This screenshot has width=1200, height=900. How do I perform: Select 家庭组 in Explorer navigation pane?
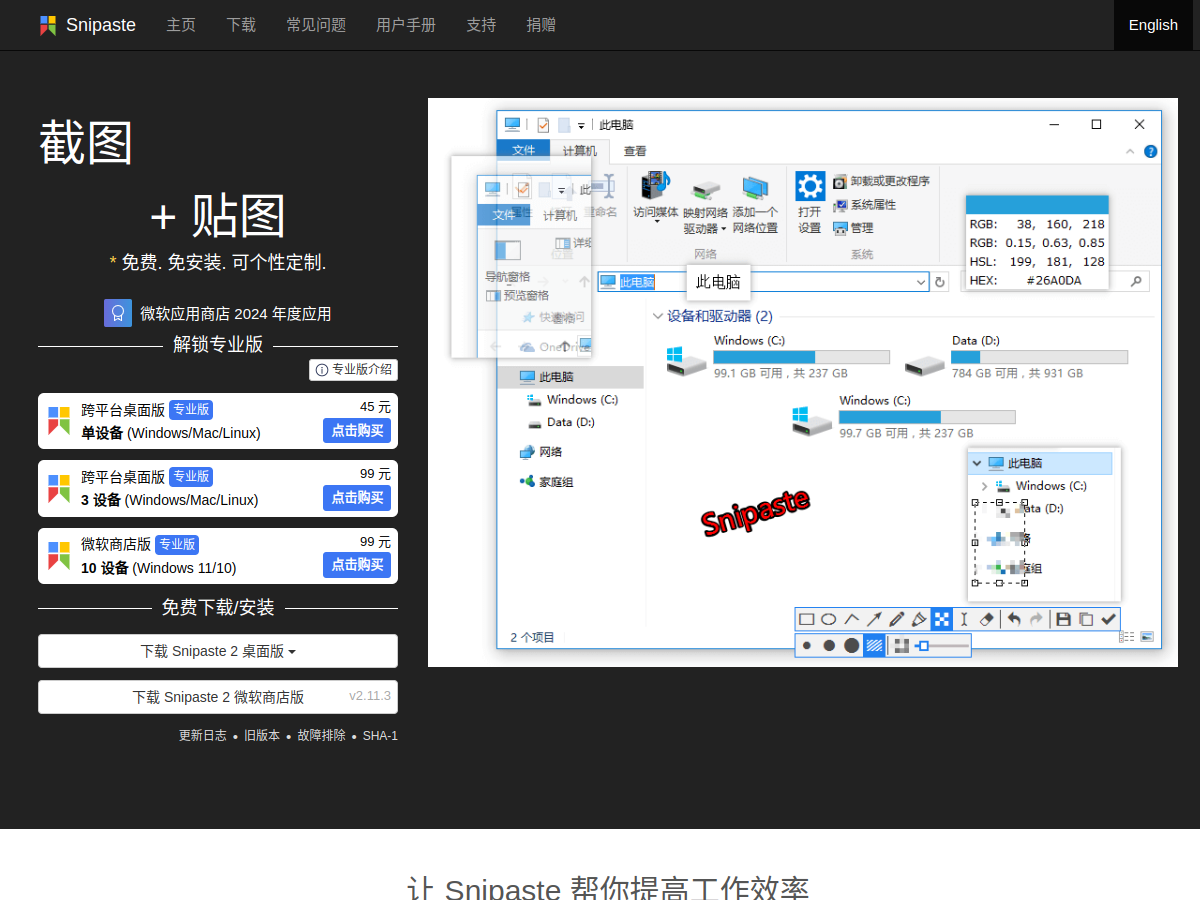click(546, 482)
